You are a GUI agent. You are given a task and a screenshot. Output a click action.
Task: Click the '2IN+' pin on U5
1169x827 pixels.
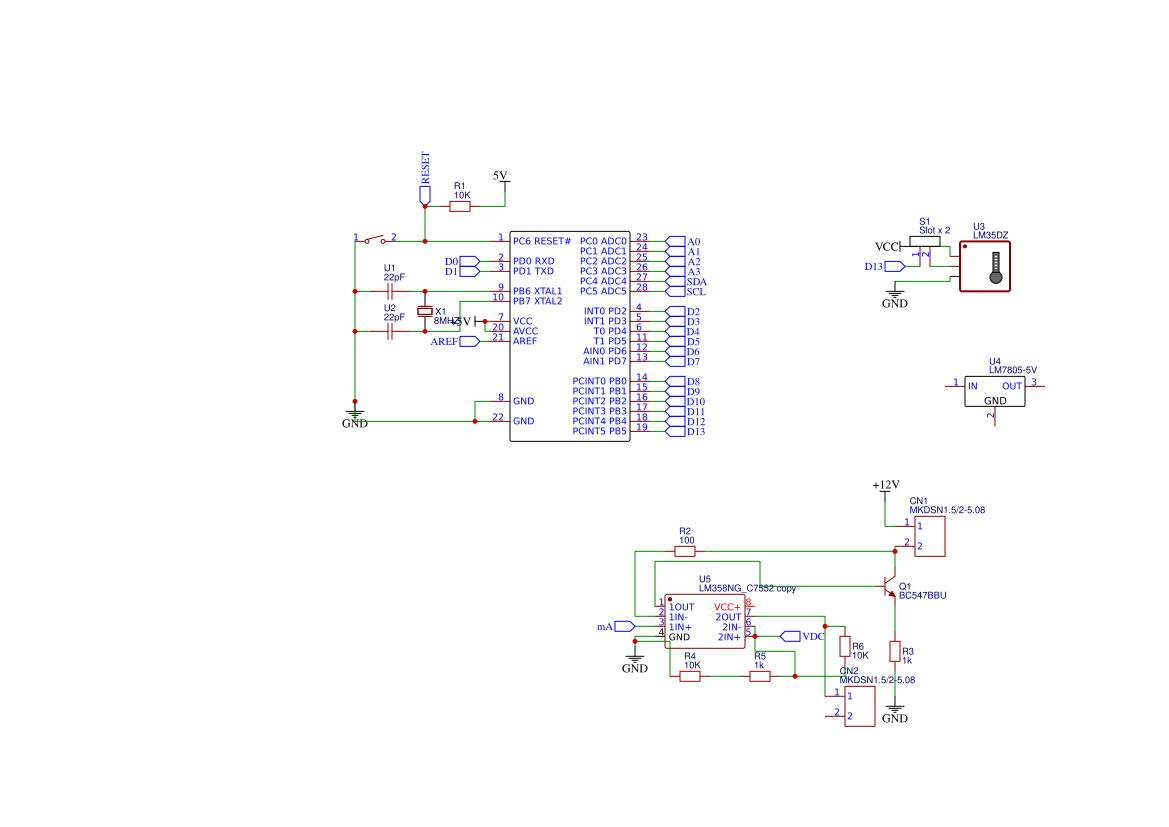tap(730, 638)
